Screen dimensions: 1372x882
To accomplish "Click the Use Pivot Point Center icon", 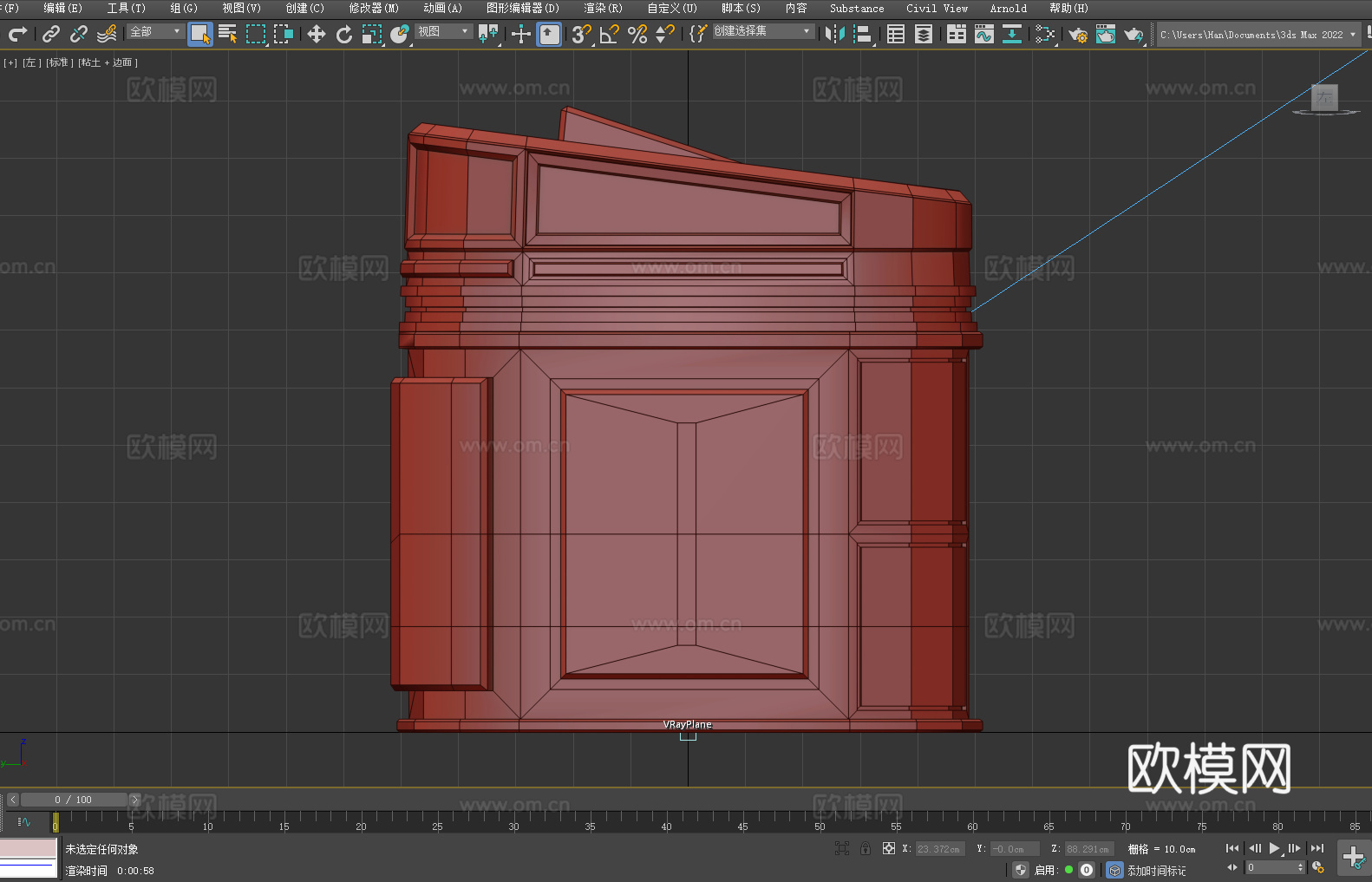I will (x=488, y=34).
